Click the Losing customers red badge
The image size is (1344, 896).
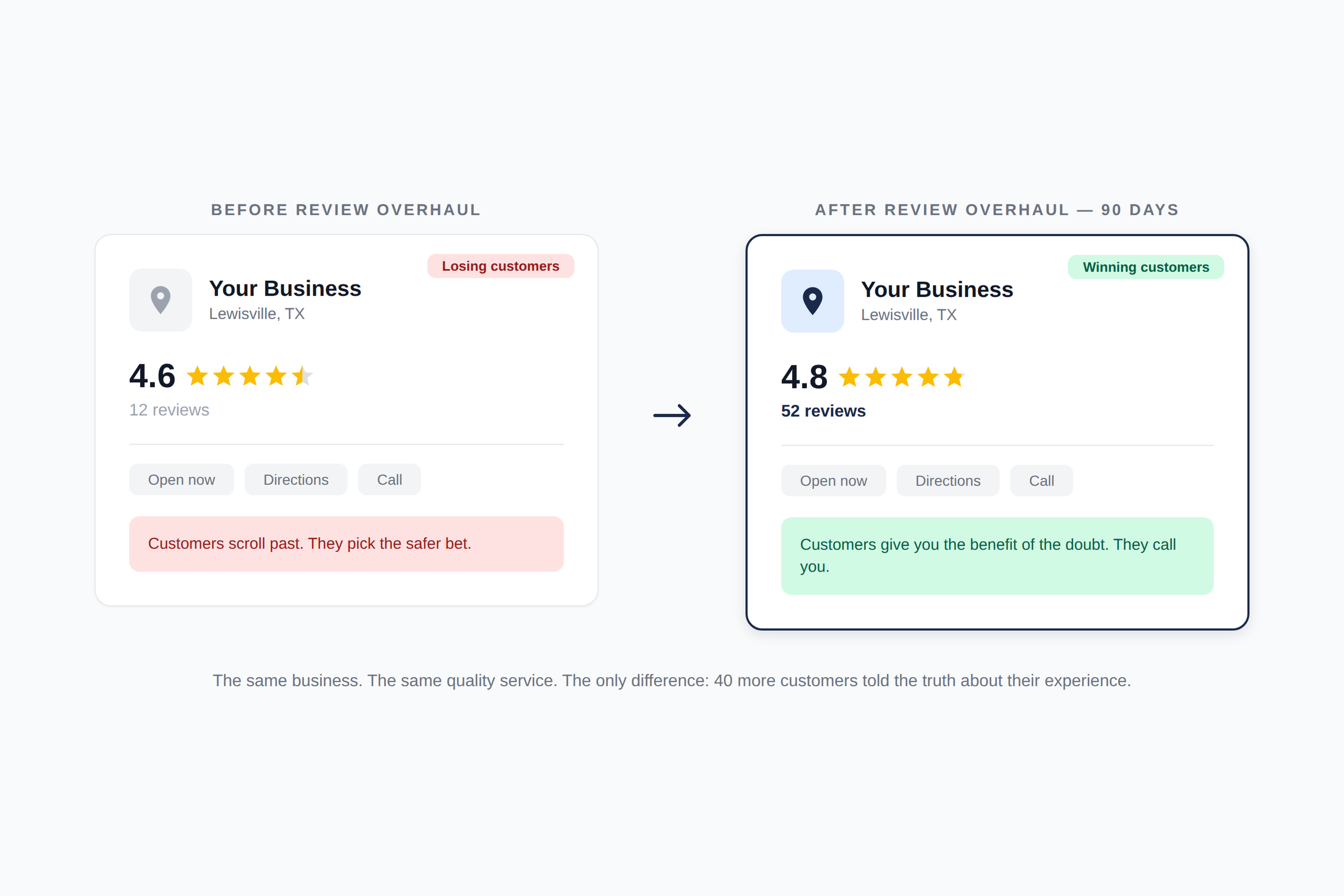pyautogui.click(x=500, y=266)
